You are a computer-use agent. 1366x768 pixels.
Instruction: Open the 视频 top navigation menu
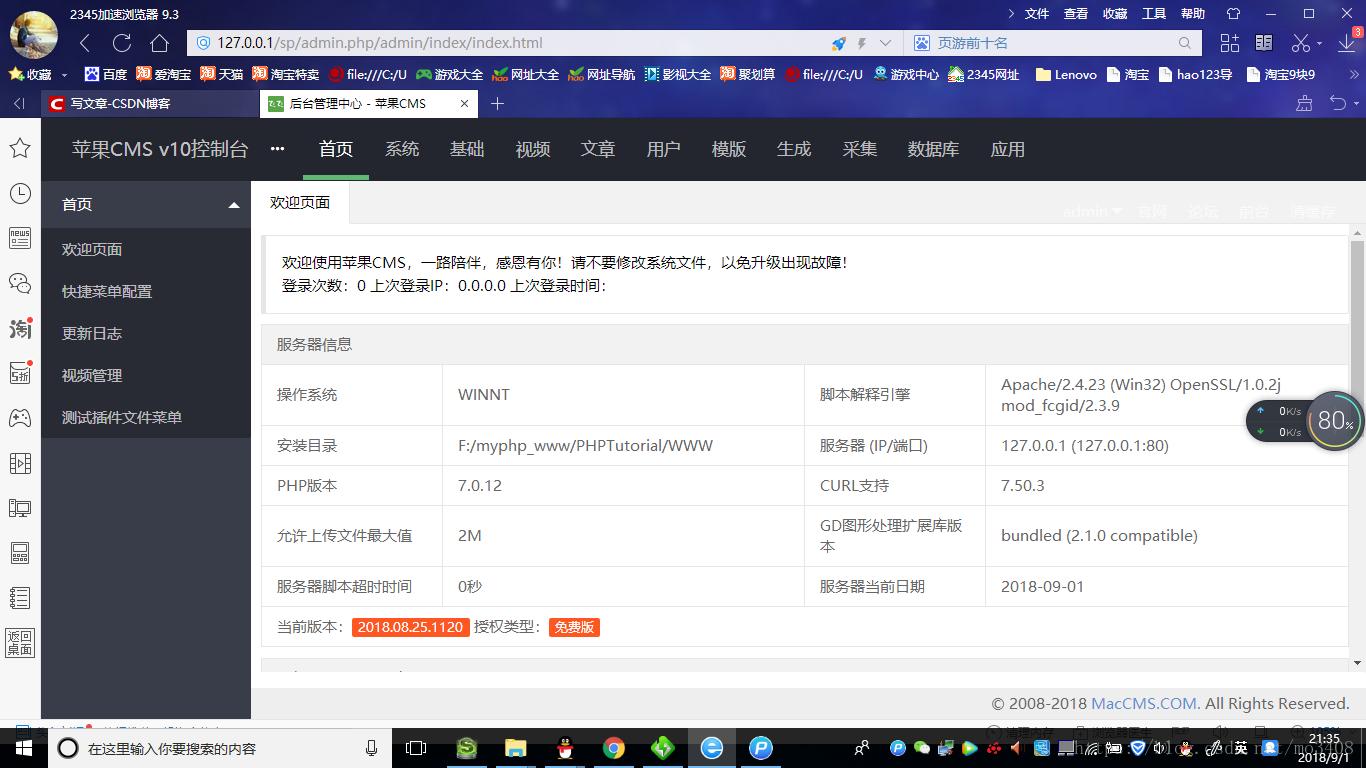tap(532, 149)
